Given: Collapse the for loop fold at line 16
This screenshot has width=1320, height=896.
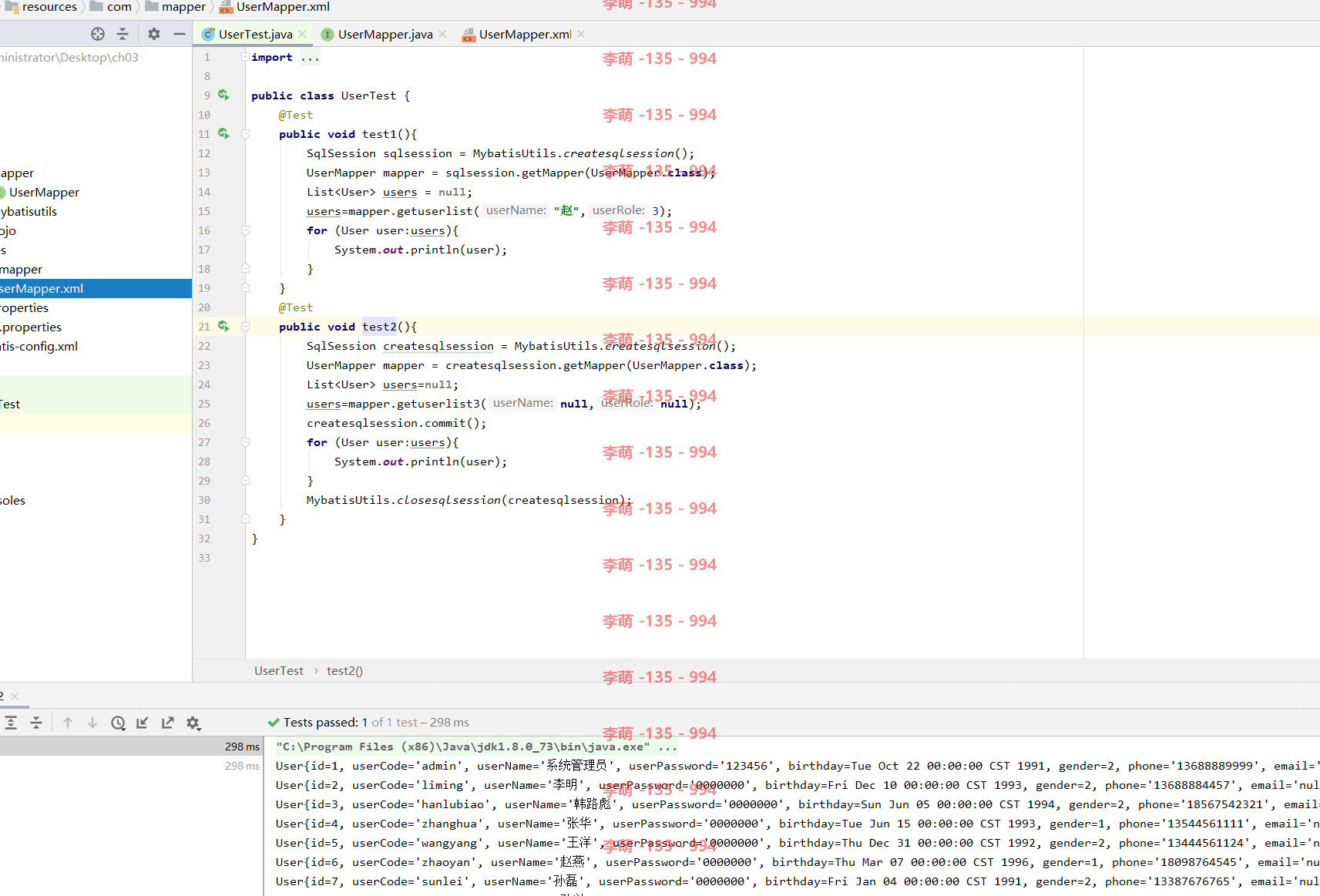Looking at the screenshot, I should [x=245, y=230].
